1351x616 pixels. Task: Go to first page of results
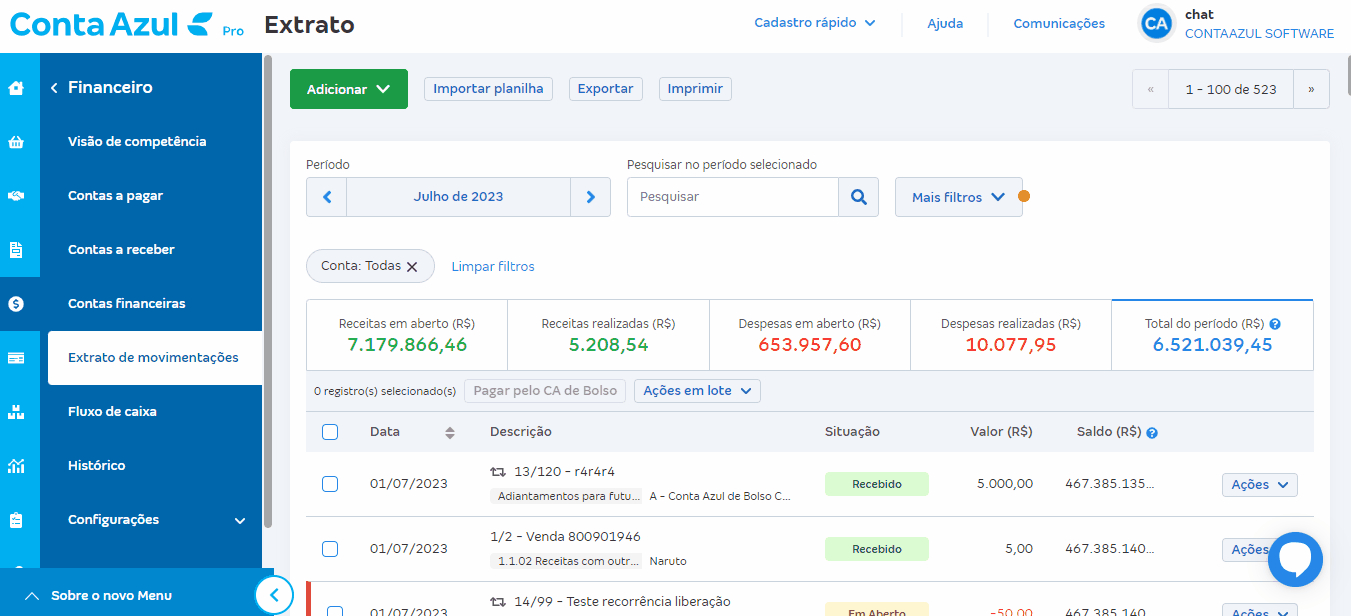point(1151,89)
